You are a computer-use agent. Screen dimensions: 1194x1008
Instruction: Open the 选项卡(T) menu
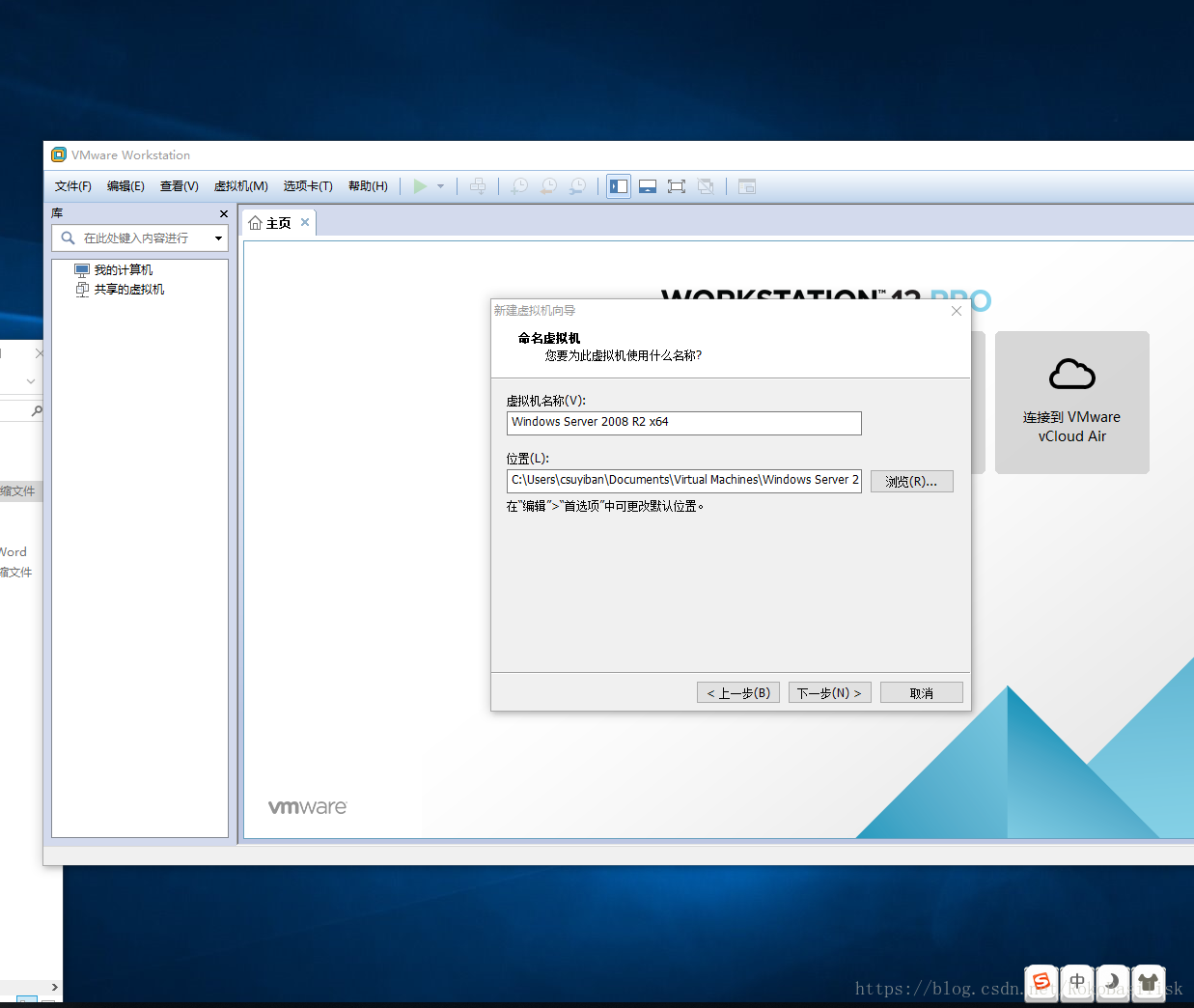(x=308, y=186)
